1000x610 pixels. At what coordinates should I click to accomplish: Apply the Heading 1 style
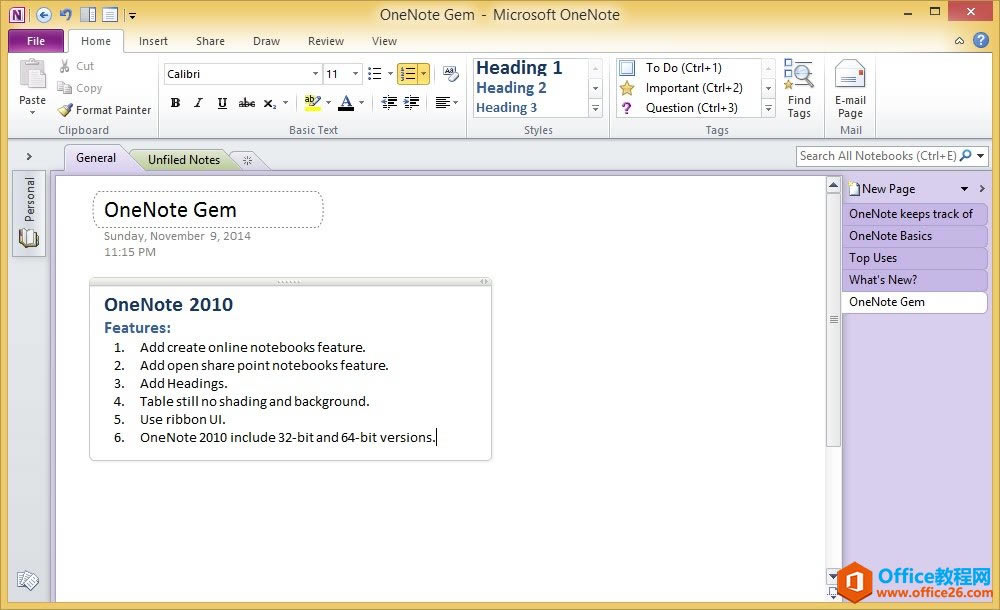519,68
